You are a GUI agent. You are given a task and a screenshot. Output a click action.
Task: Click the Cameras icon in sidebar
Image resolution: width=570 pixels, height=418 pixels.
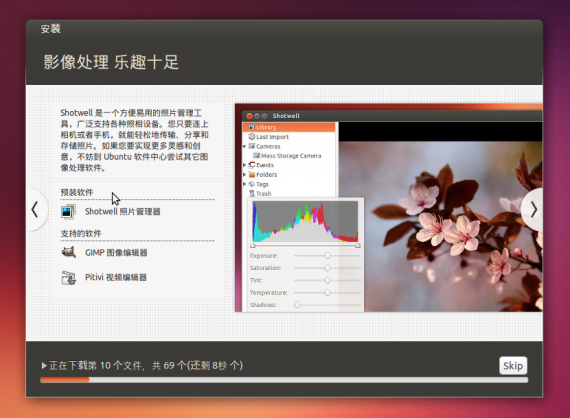click(x=252, y=146)
